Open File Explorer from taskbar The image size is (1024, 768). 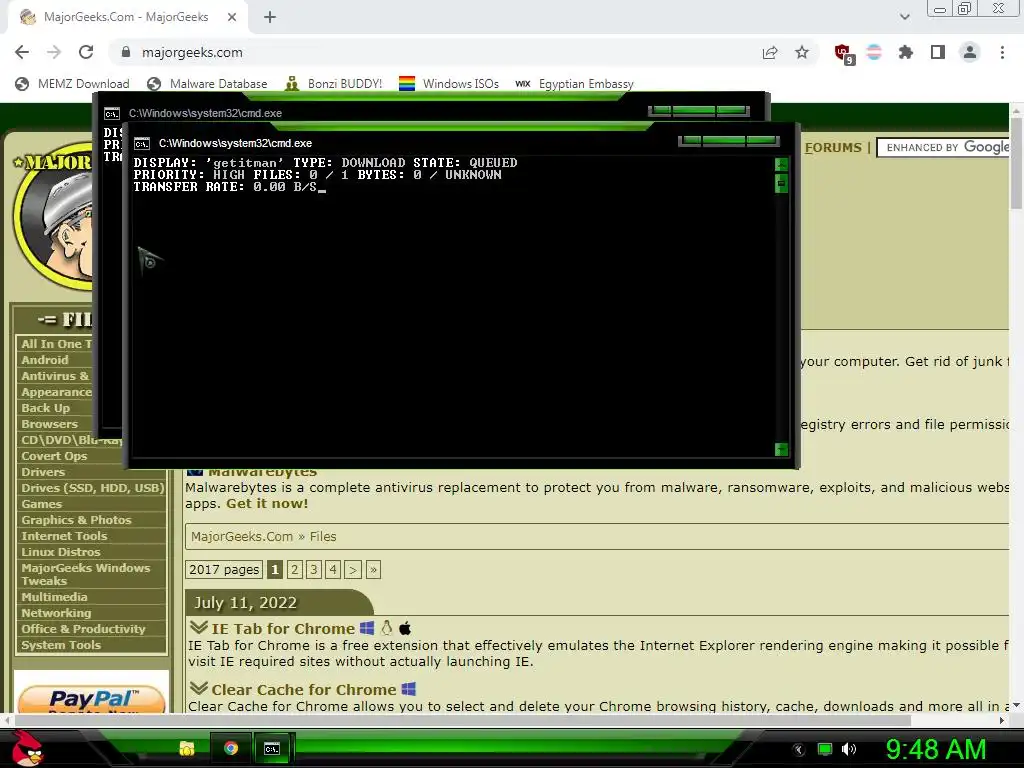pyautogui.click(x=187, y=748)
